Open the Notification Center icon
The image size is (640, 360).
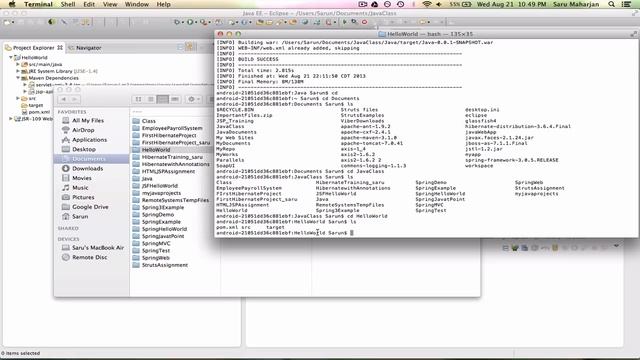627,4
